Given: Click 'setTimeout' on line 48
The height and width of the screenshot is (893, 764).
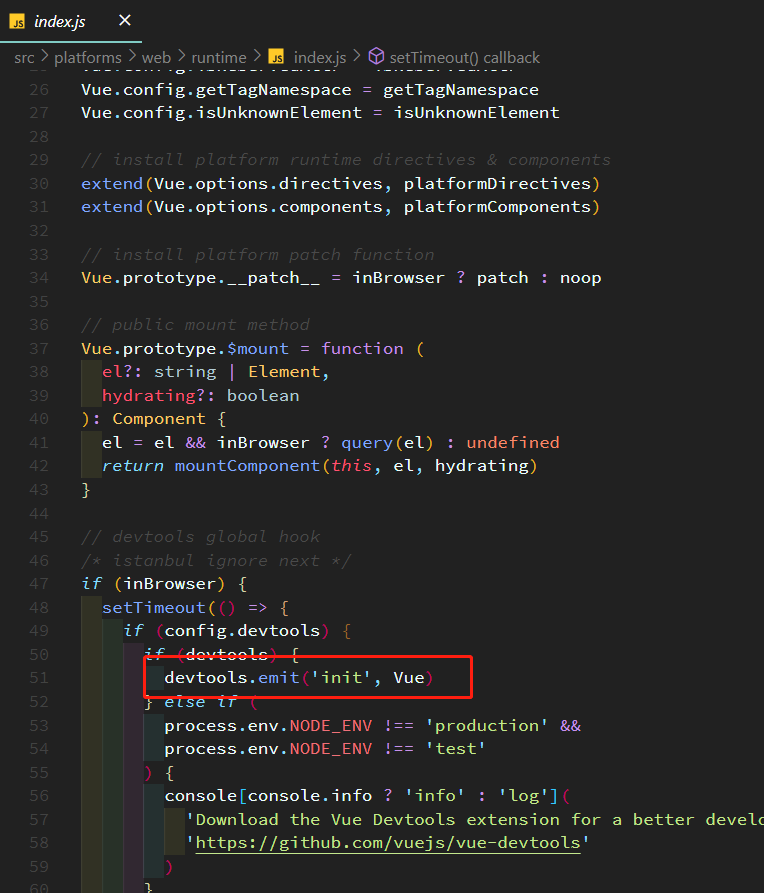Looking at the screenshot, I should coord(154,608).
